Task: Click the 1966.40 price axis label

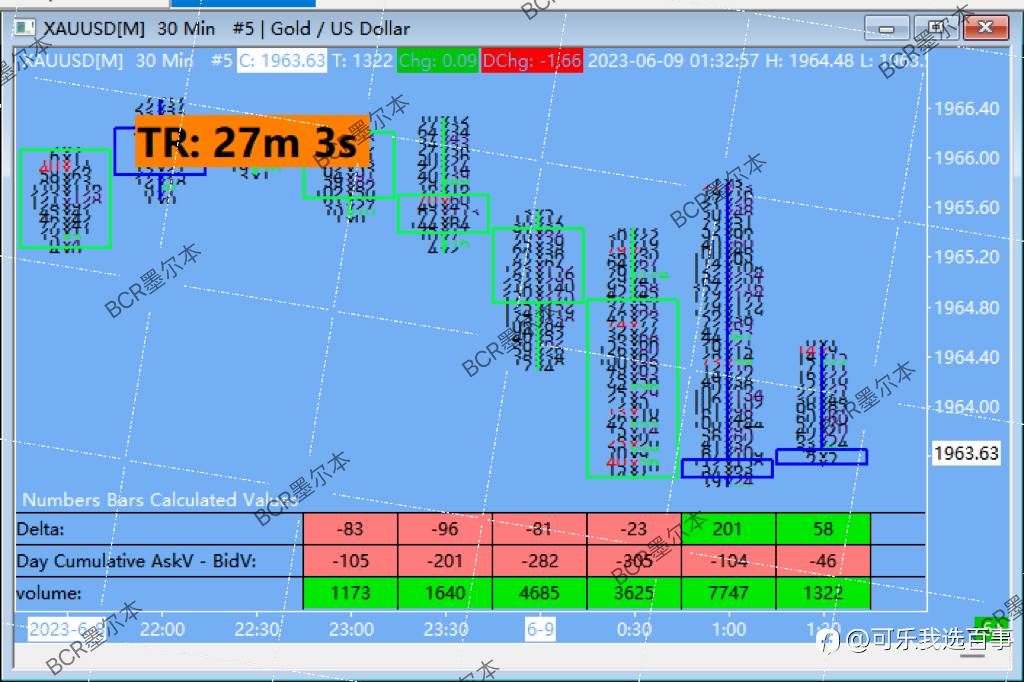Action: tap(967, 108)
